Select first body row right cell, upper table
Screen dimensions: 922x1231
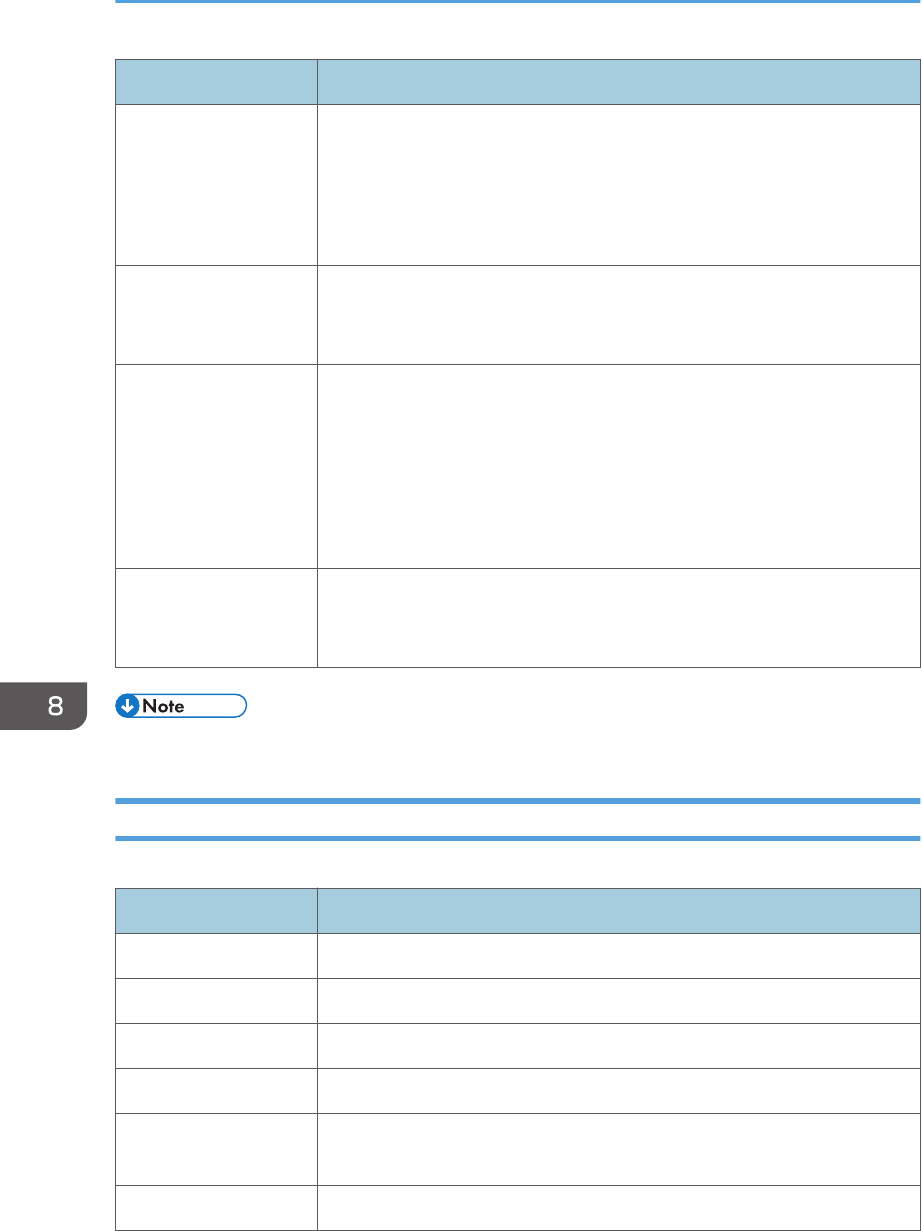pos(618,184)
